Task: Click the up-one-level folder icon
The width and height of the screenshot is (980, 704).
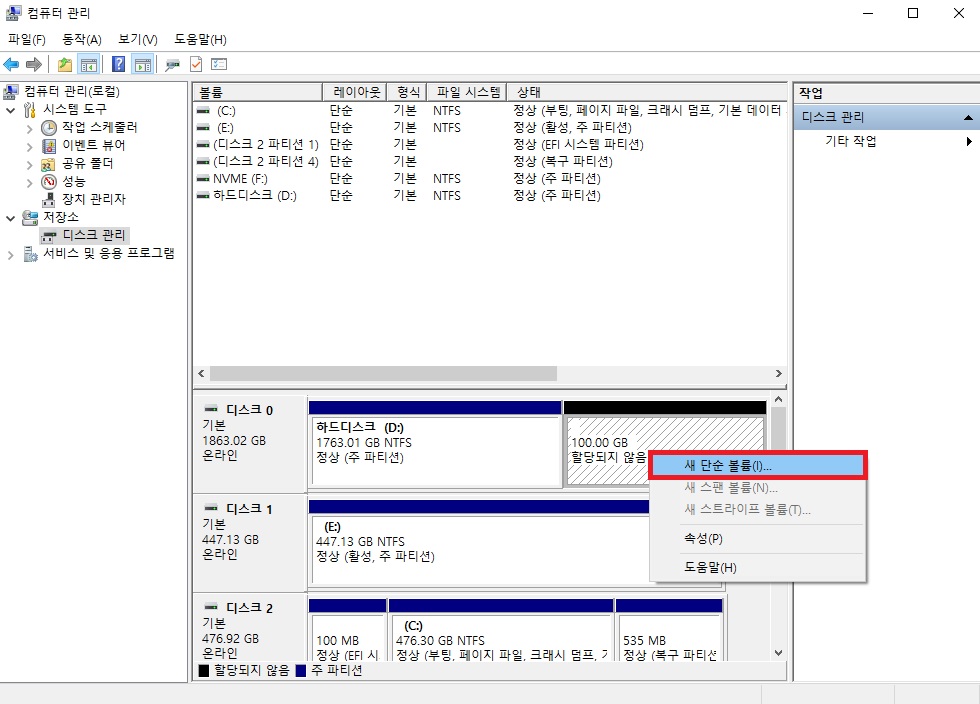Action: [x=65, y=64]
